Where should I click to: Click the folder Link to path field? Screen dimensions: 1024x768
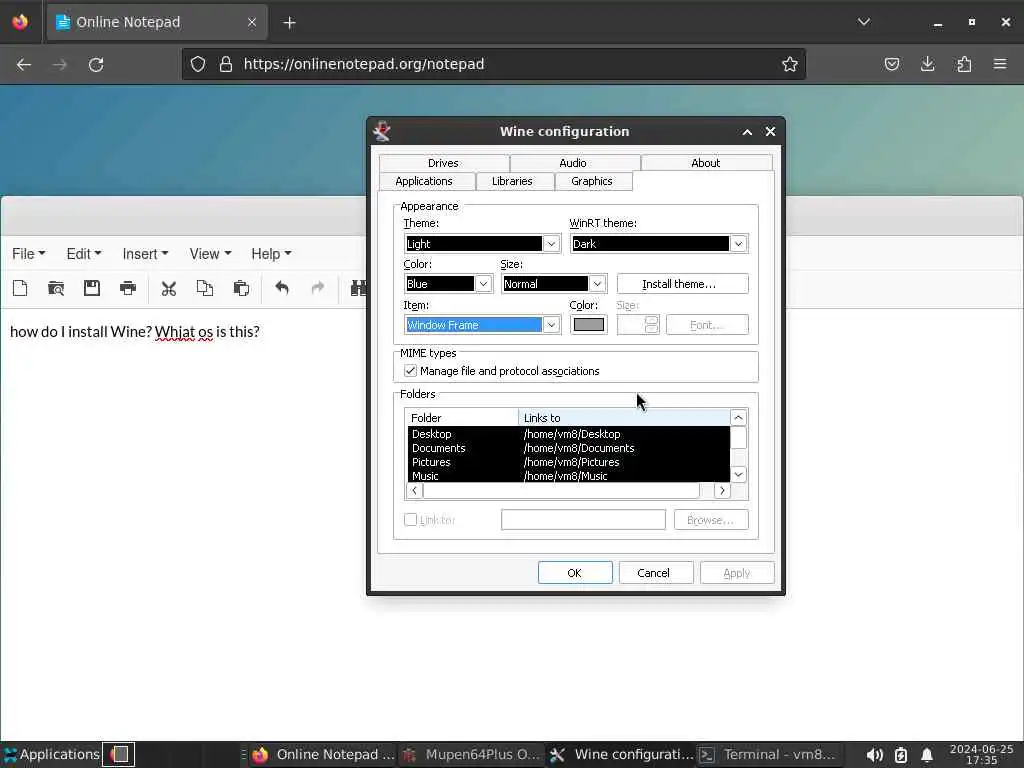tap(583, 520)
